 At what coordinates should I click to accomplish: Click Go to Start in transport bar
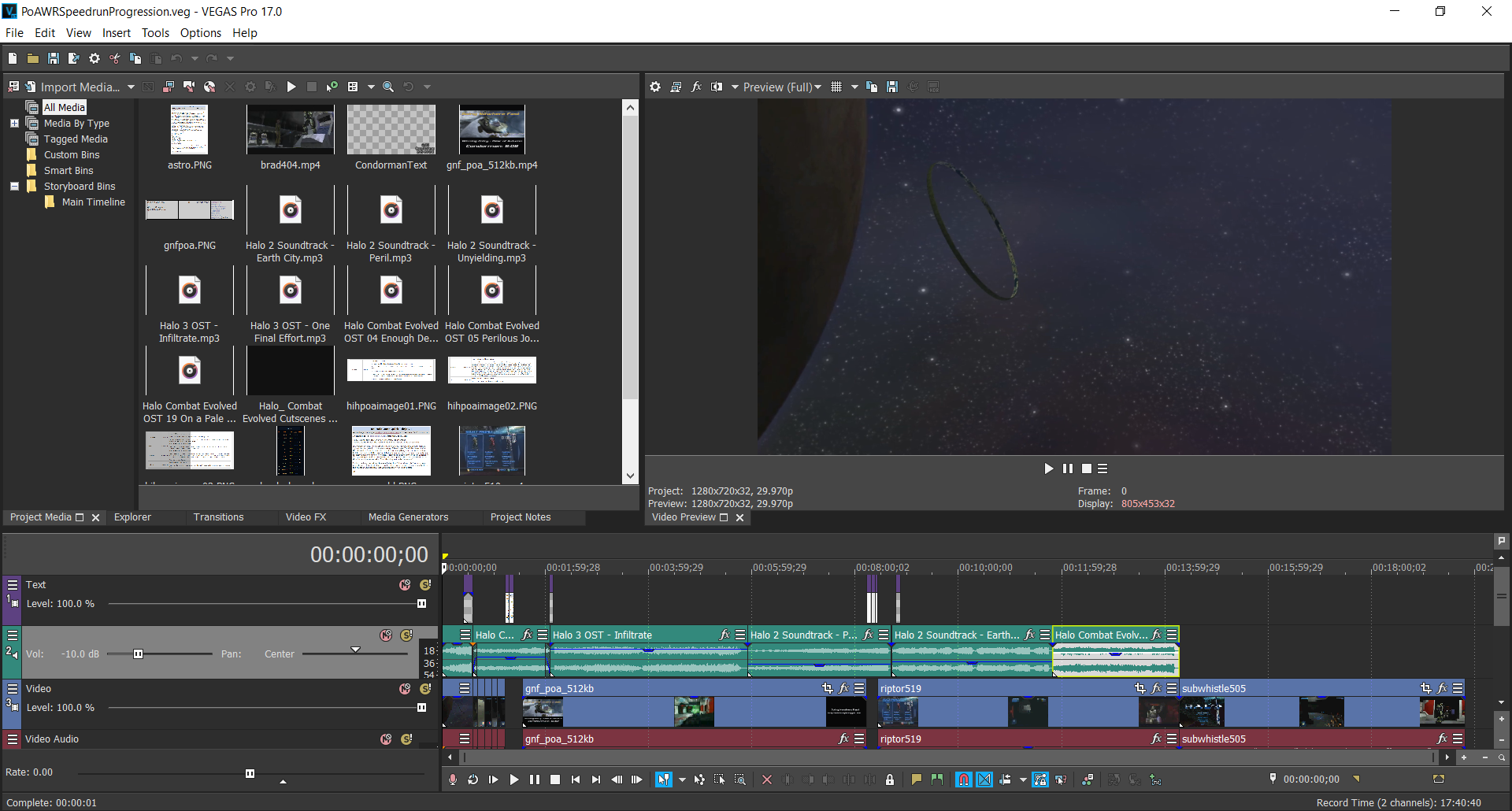pyautogui.click(x=576, y=780)
